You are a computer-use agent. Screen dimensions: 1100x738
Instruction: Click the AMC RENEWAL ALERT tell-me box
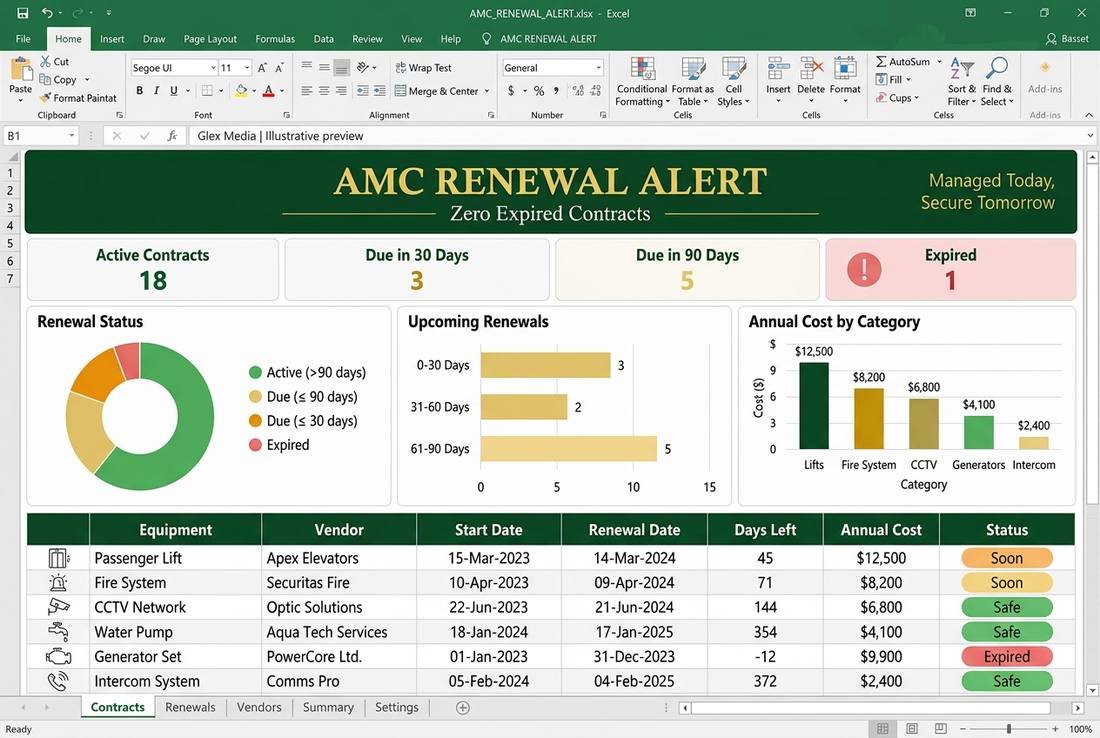pyautogui.click(x=539, y=39)
